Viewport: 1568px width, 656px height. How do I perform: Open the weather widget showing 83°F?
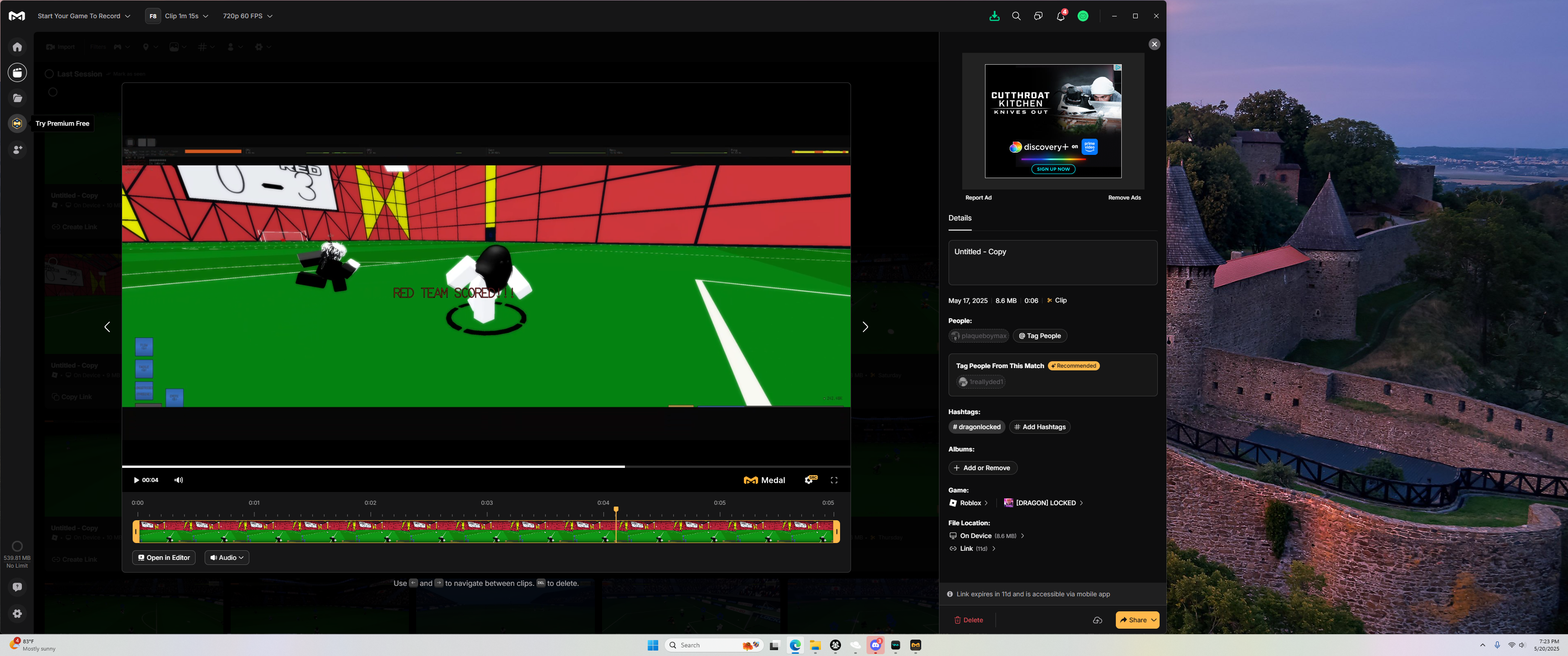33,645
